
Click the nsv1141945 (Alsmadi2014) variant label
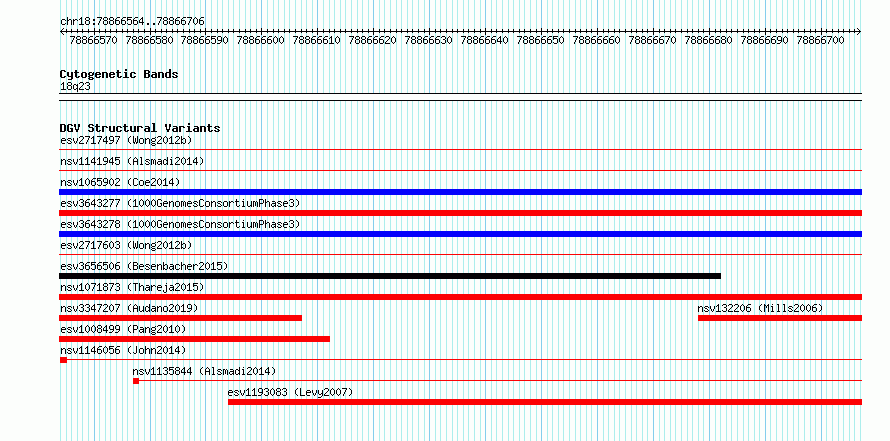(132, 161)
